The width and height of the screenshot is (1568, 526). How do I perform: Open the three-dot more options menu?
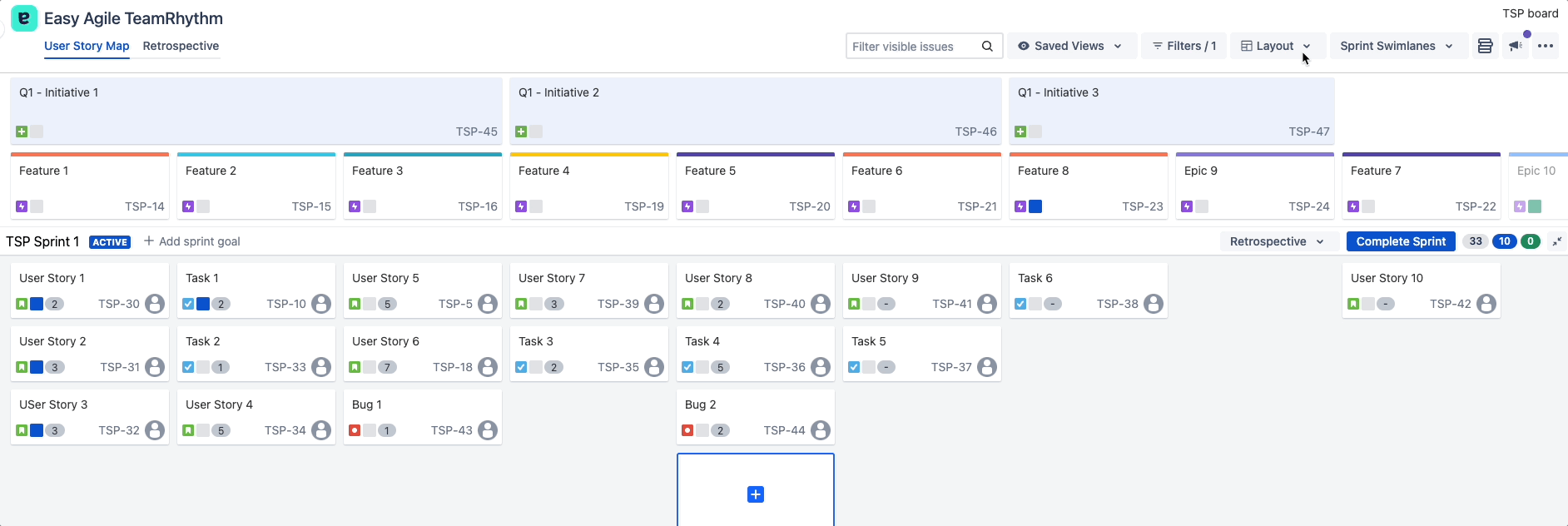tap(1546, 47)
